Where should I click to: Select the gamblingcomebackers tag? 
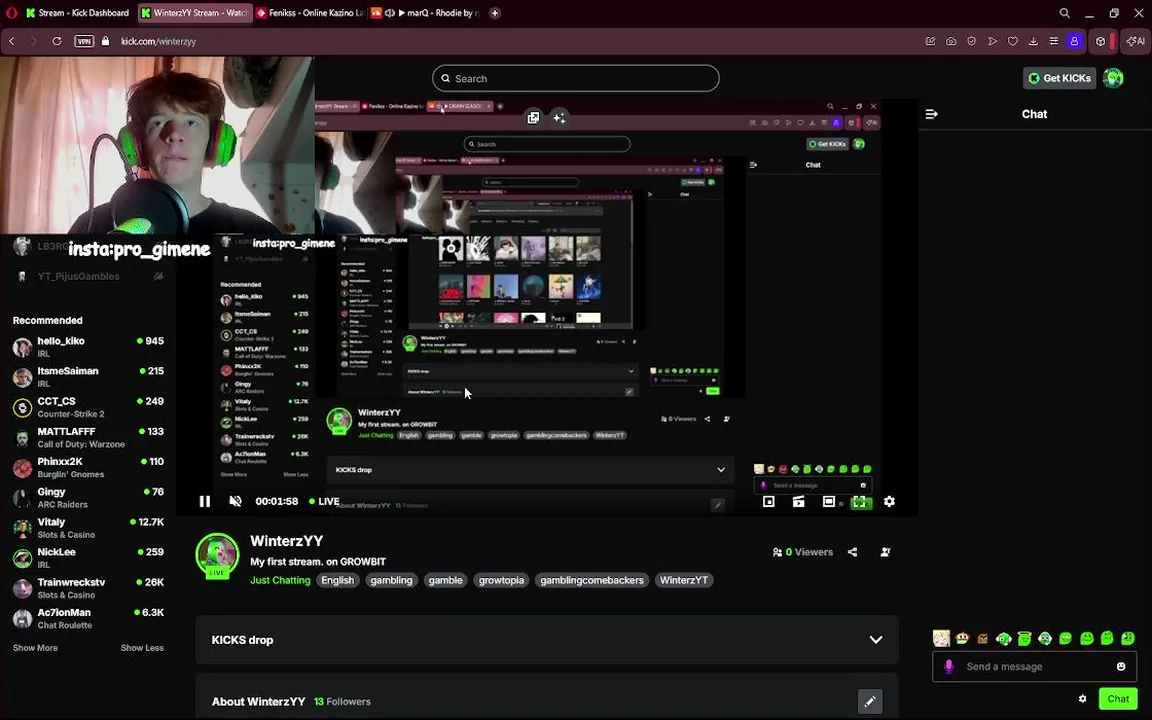pyautogui.click(x=592, y=580)
